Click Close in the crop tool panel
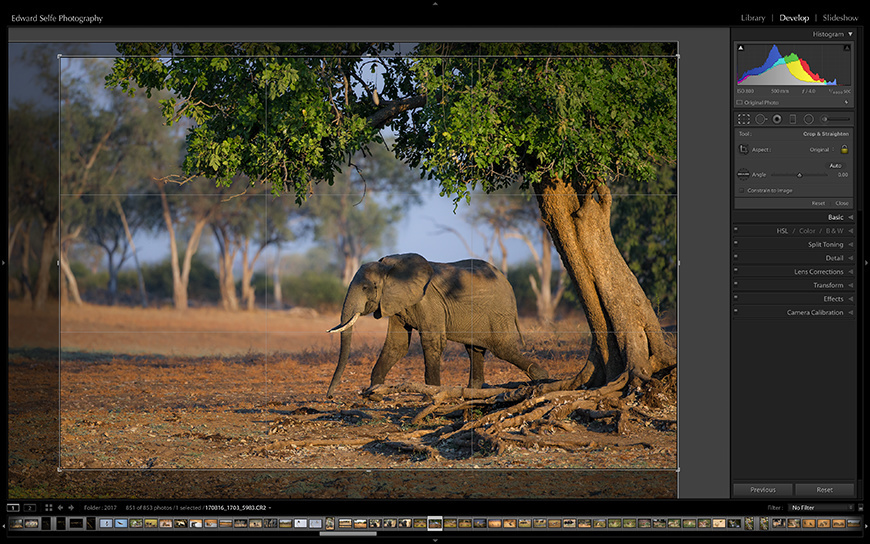 pos(842,203)
